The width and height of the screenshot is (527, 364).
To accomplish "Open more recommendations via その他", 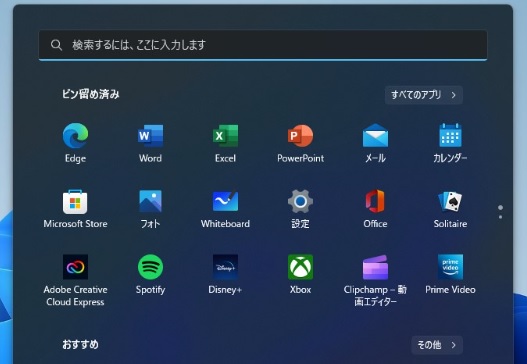I will [437, 345].
